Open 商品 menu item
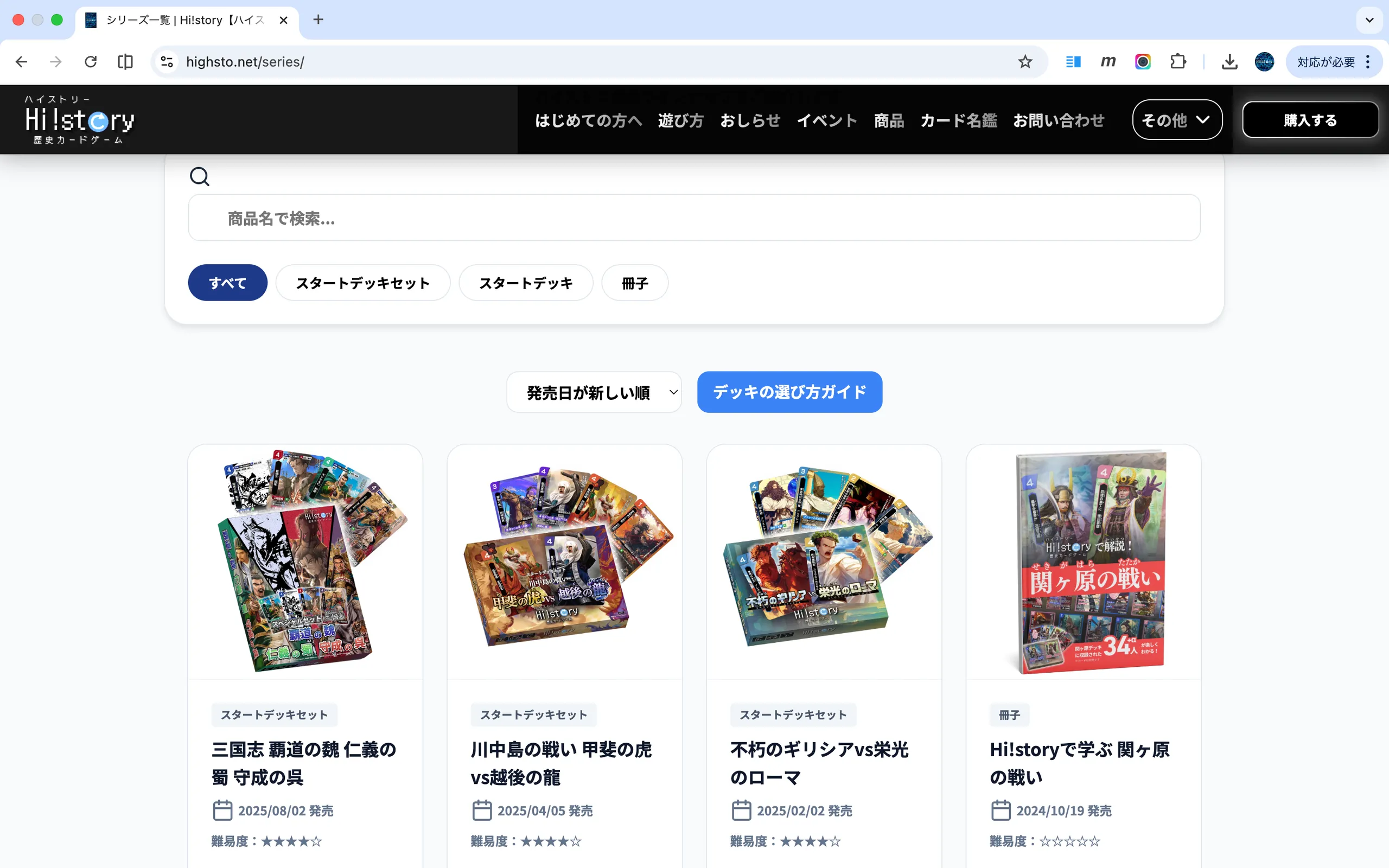Screen dimensions: 1389x868 tap(889, 120)
